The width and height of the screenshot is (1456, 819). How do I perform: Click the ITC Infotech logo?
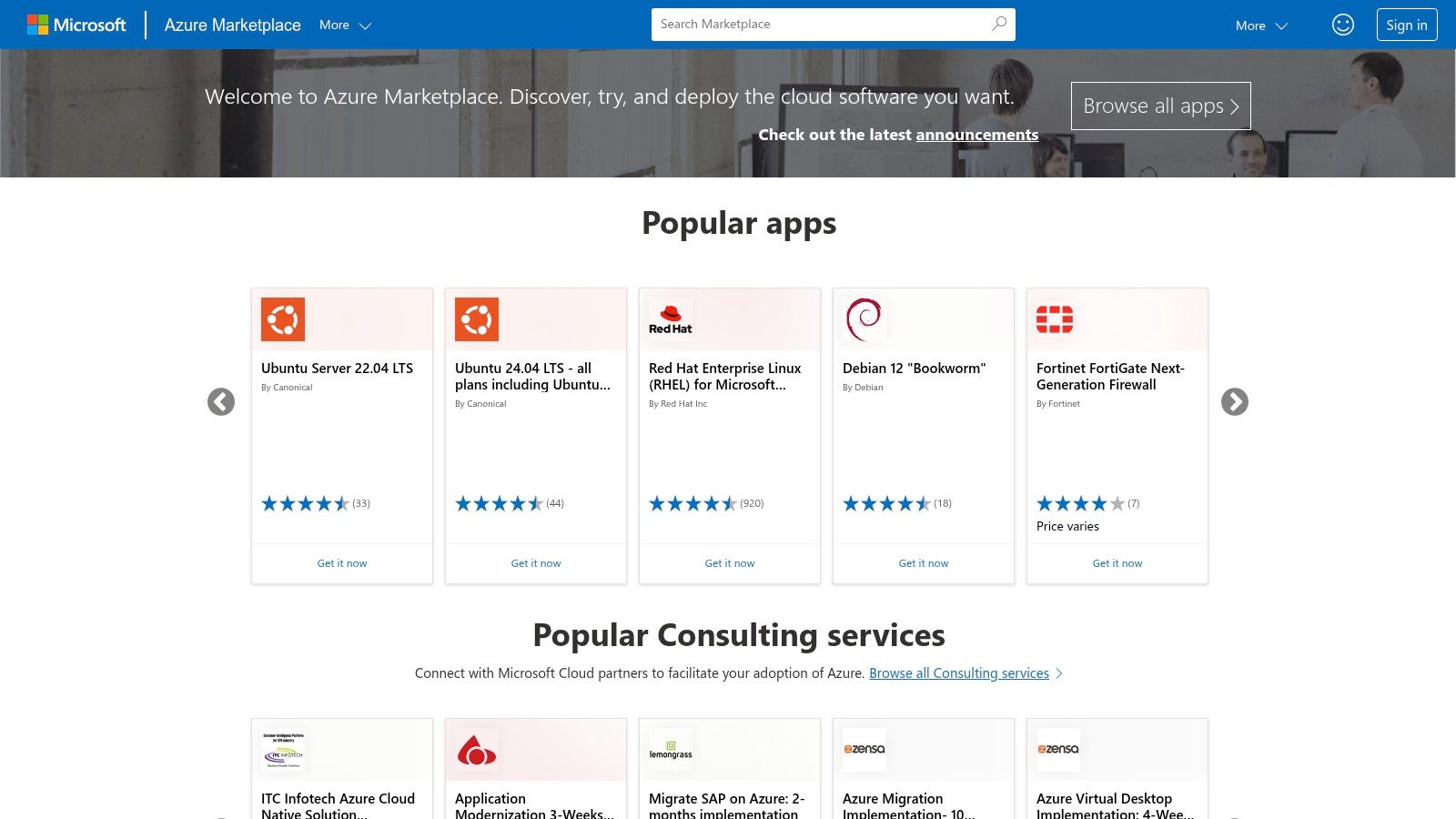[283, 750]
